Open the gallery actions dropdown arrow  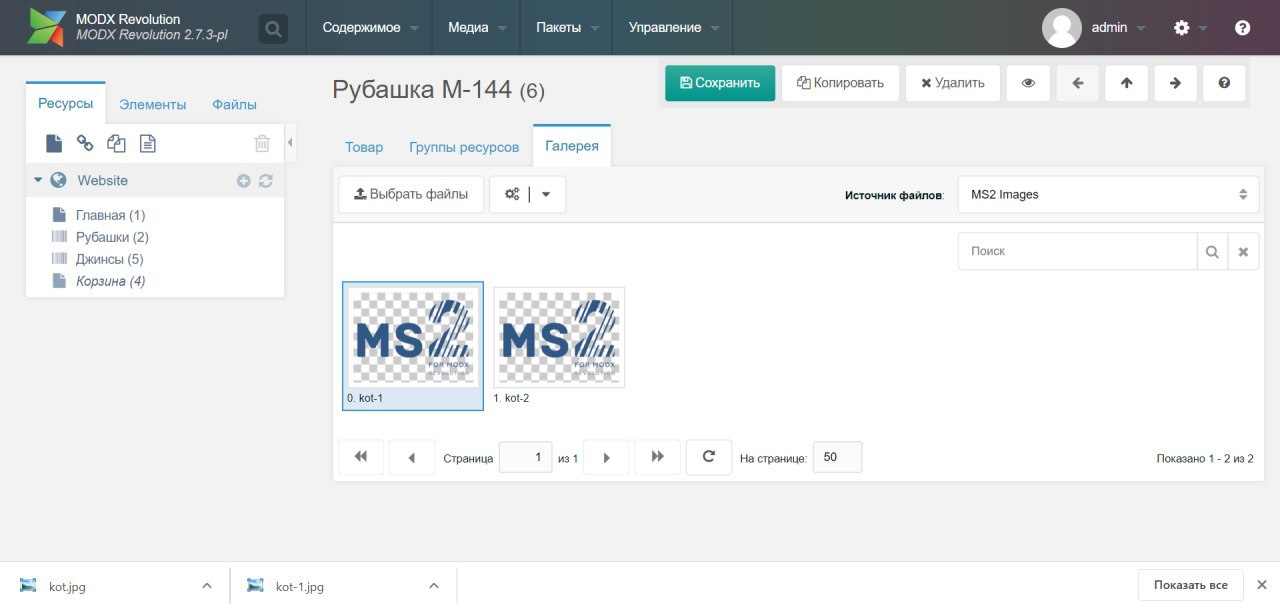click(x=546, y=194)
